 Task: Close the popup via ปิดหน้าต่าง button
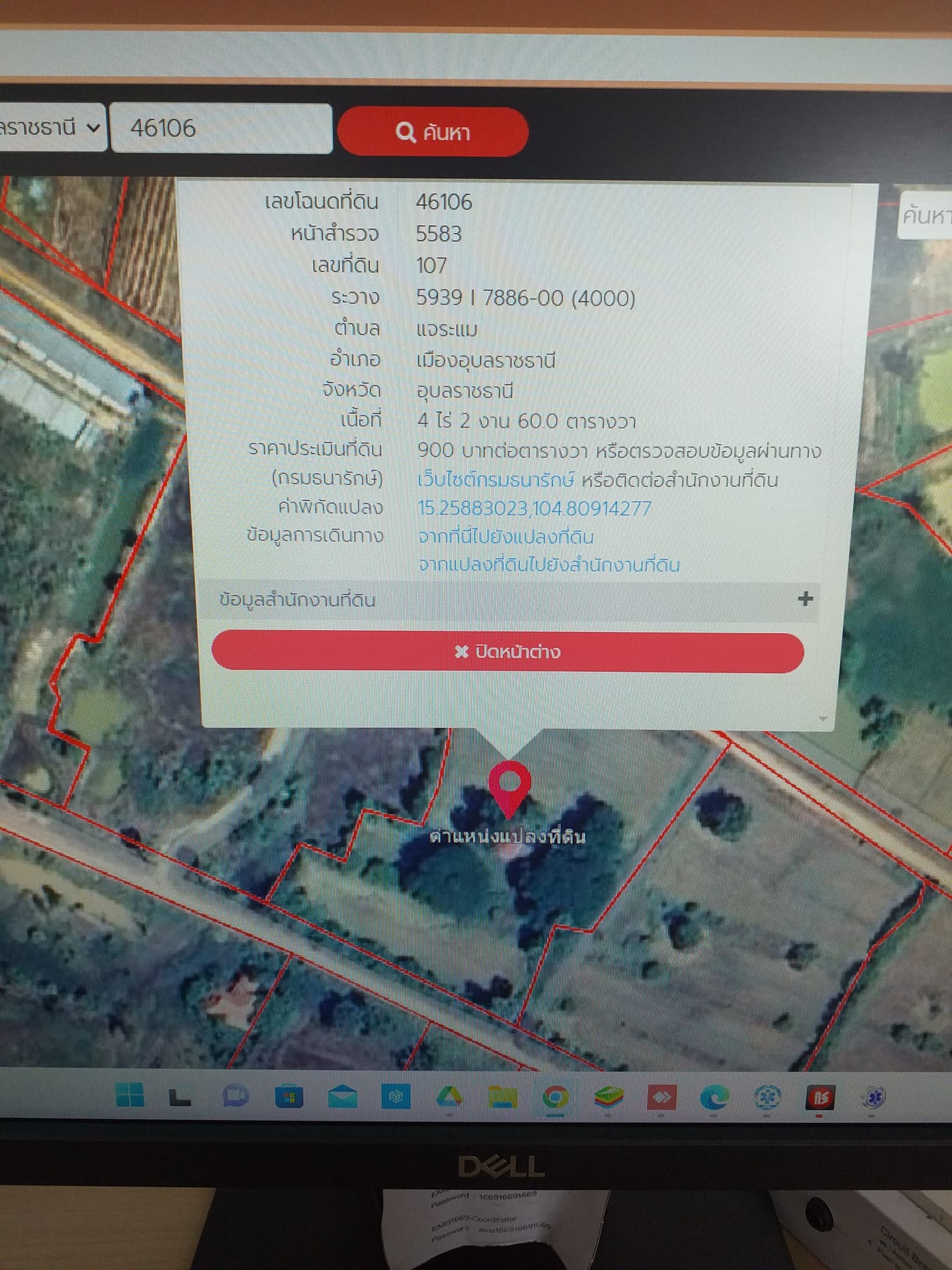tap(508, 652)
